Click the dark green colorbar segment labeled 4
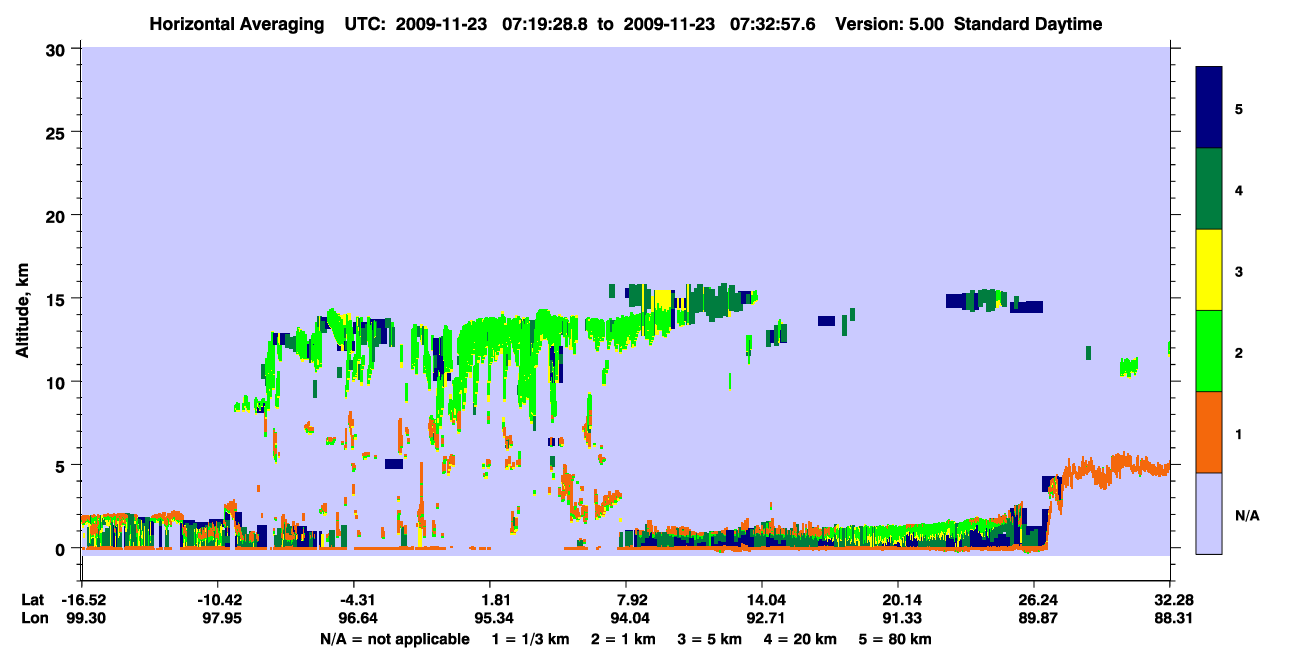Viewport: 1300px width, 667px height. pyautogui.click(x=1209, y=189)
